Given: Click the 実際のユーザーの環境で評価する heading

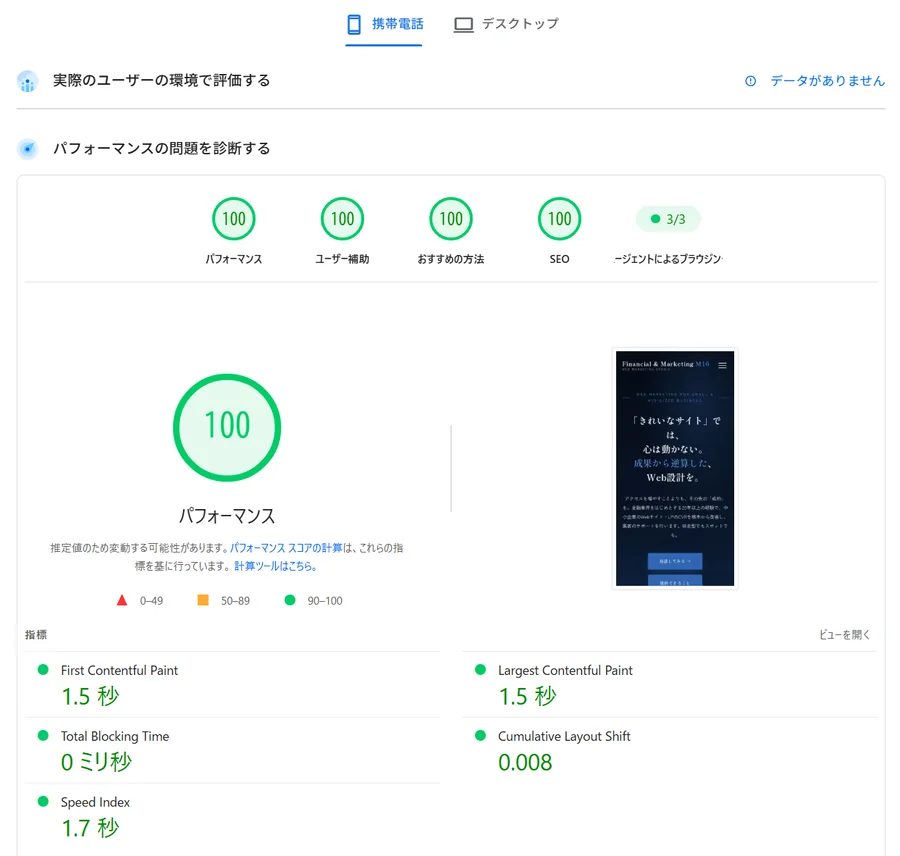Looking at the screenshot, I should [161, 80].
